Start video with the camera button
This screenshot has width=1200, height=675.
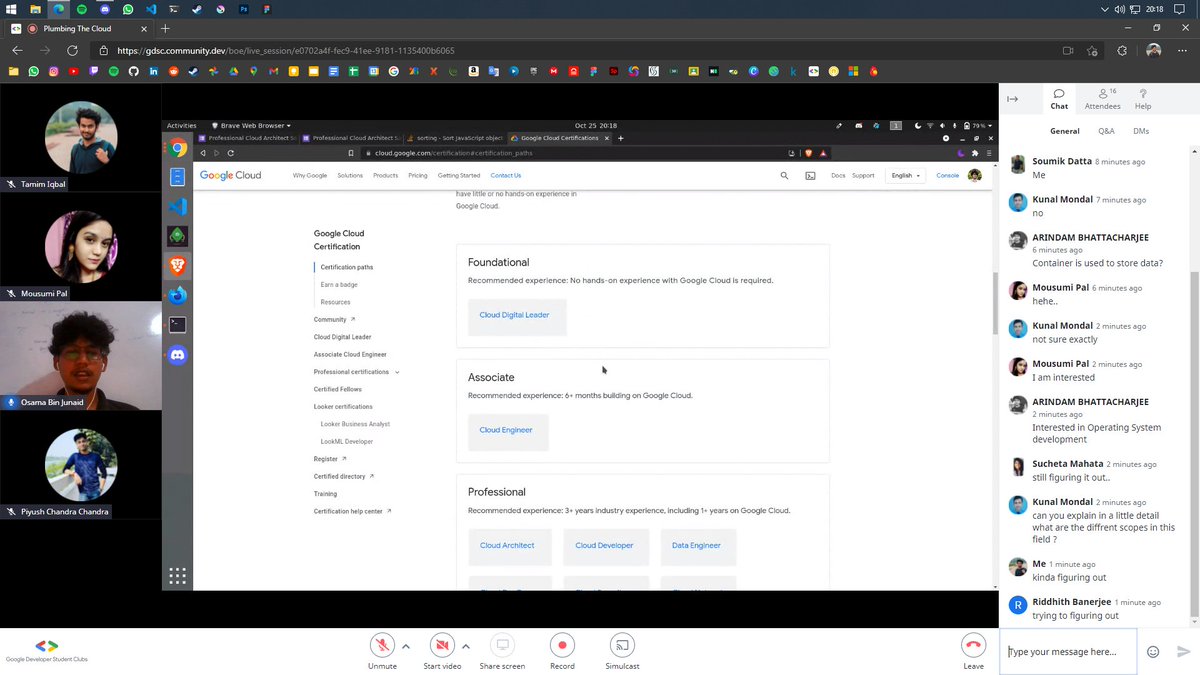(442, 645)
